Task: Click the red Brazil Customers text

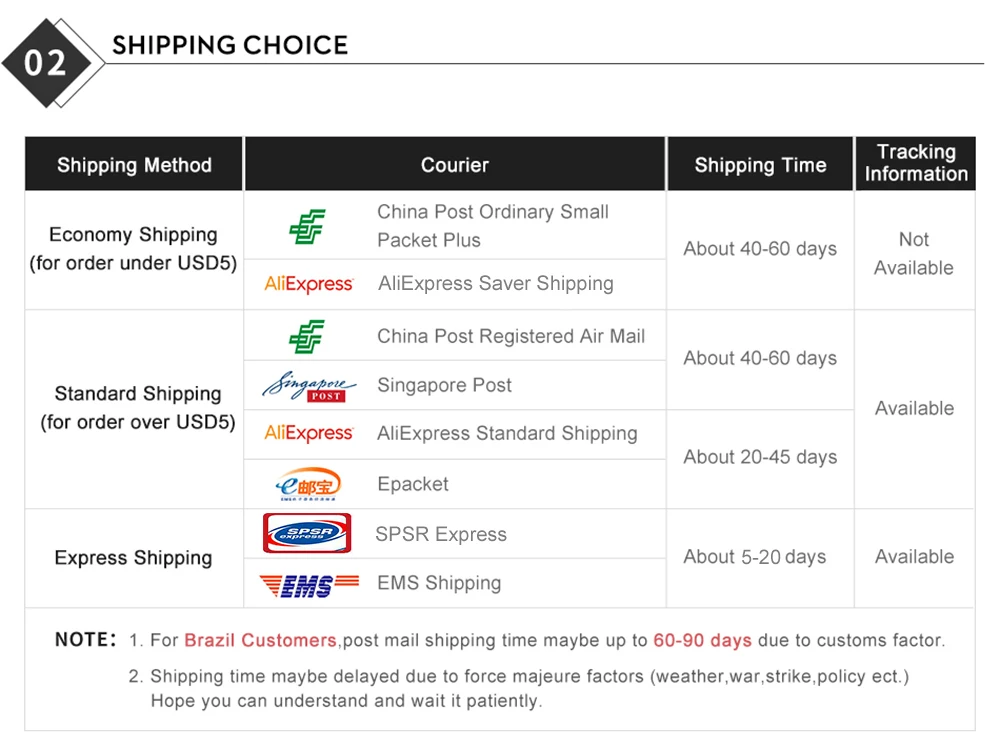Action: (260, 640)
